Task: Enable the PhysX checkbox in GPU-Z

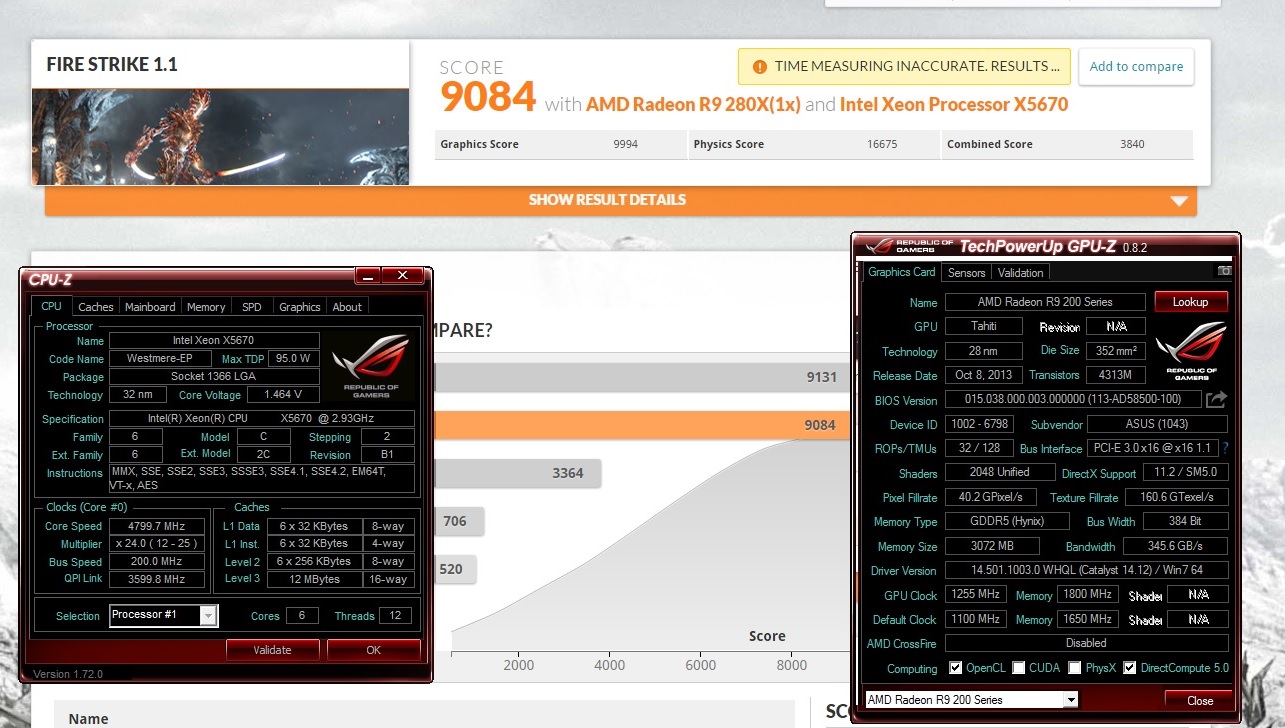Action: pyautogui.click(x=1074, y=668)
